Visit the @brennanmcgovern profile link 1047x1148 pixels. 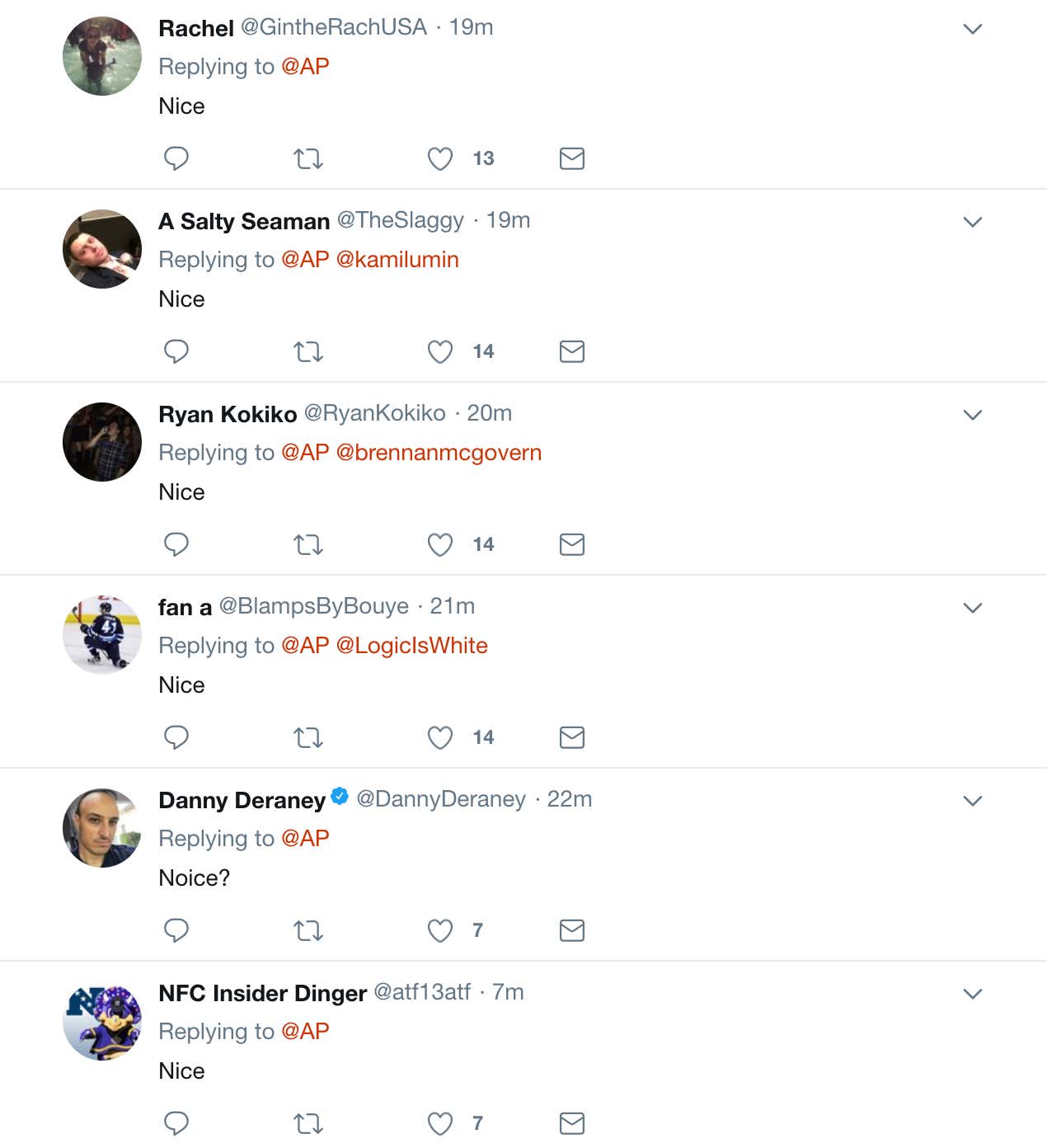[439, 453]
